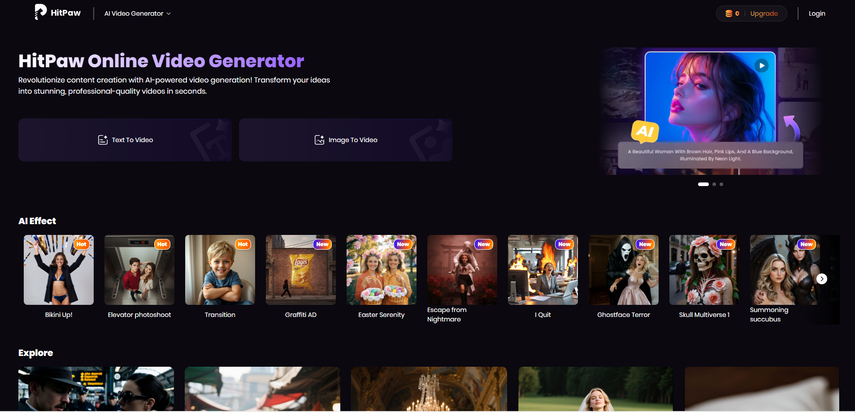Click the coin credits icon

(728, 14)
